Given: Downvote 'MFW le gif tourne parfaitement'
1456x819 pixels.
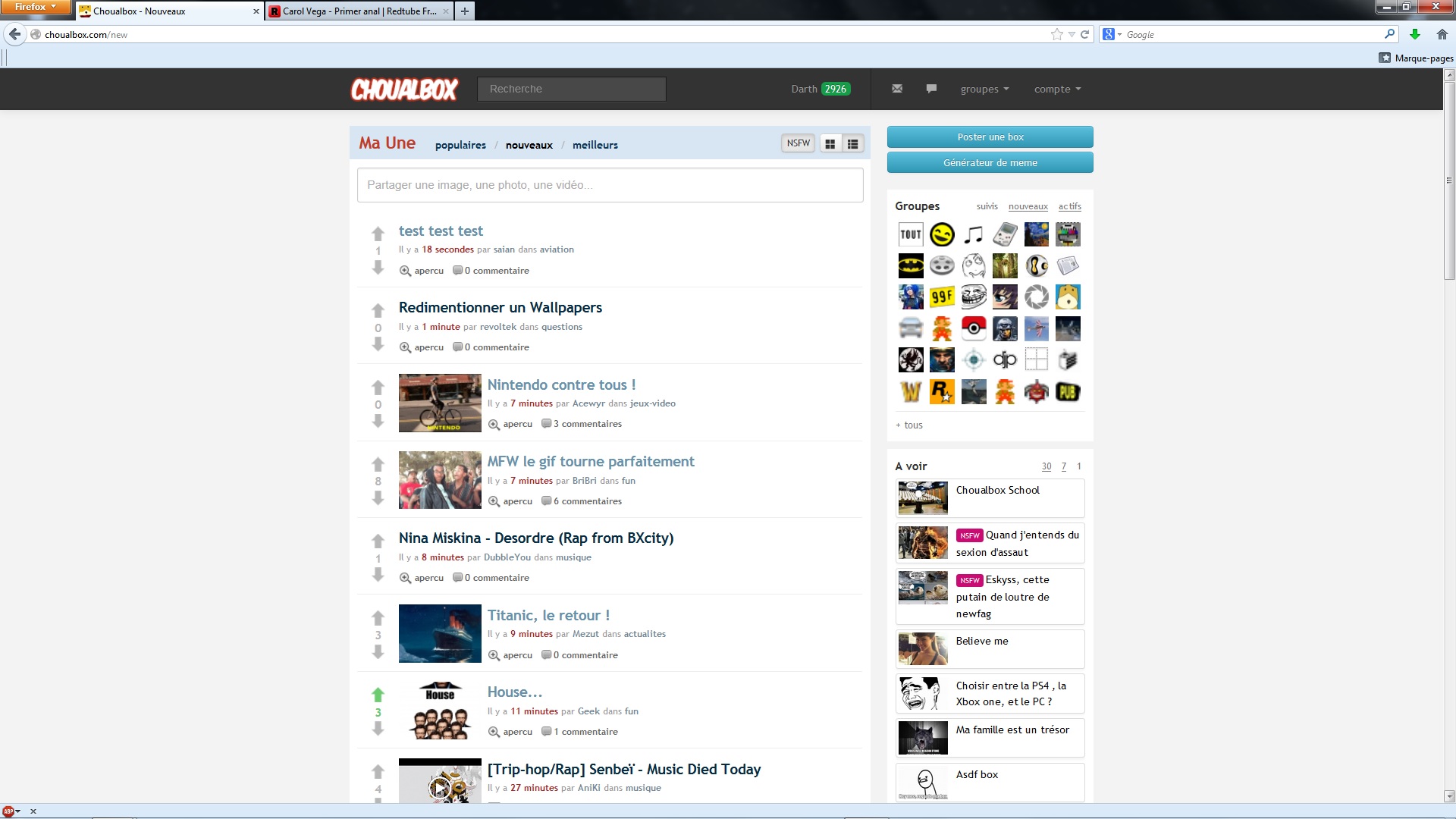Looking at the screenshot, I should [x=378, y=498].
